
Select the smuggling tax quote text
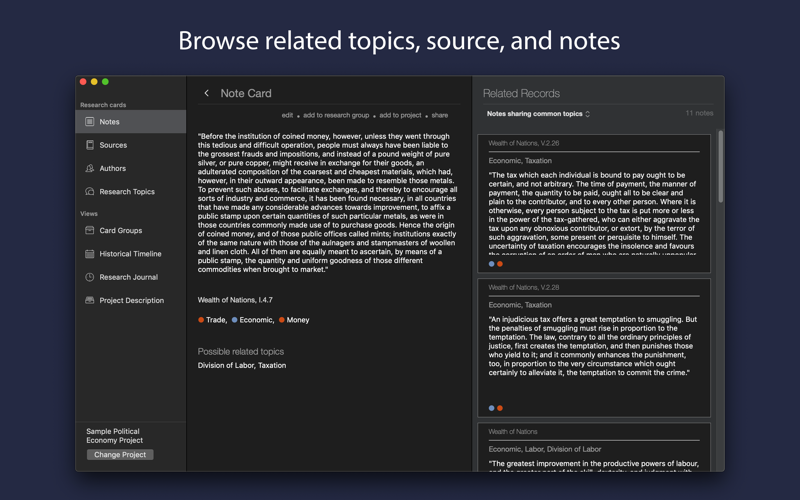593,346
